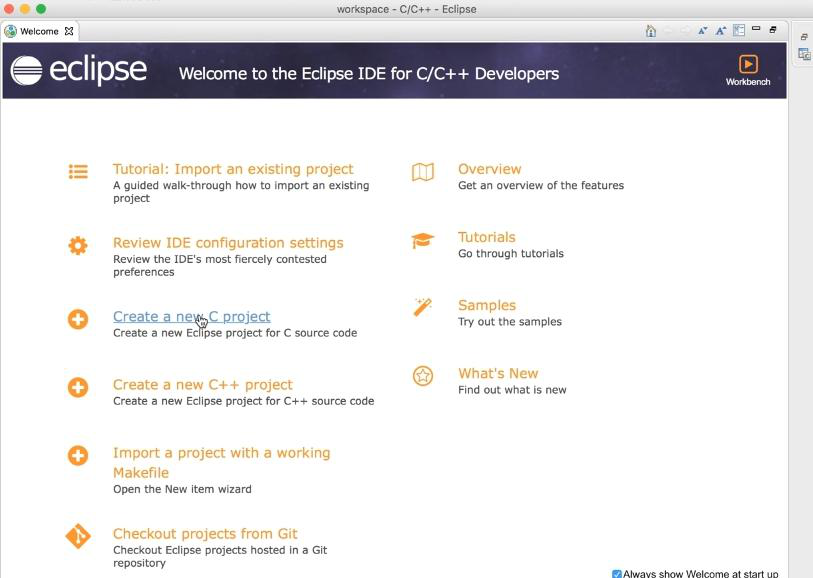Click the Workbench play icon
The width and height of the screenshot is (813, 578).
[x=748, y=64]
